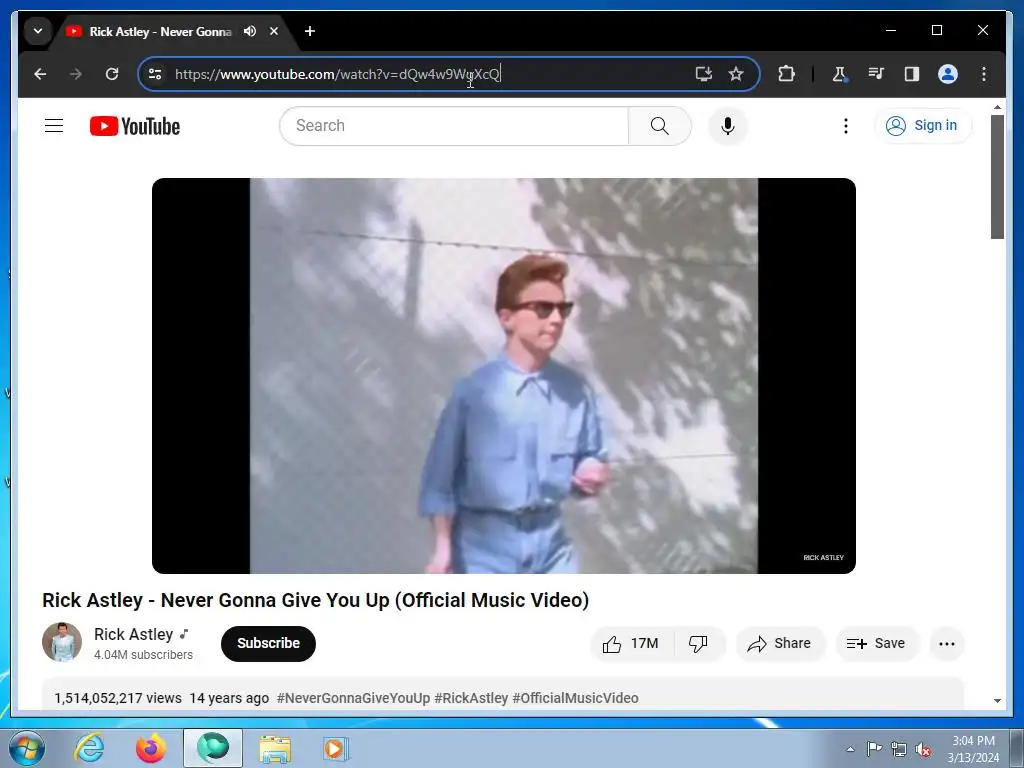
Task: Click the video title text
Action: pos(315,600)
